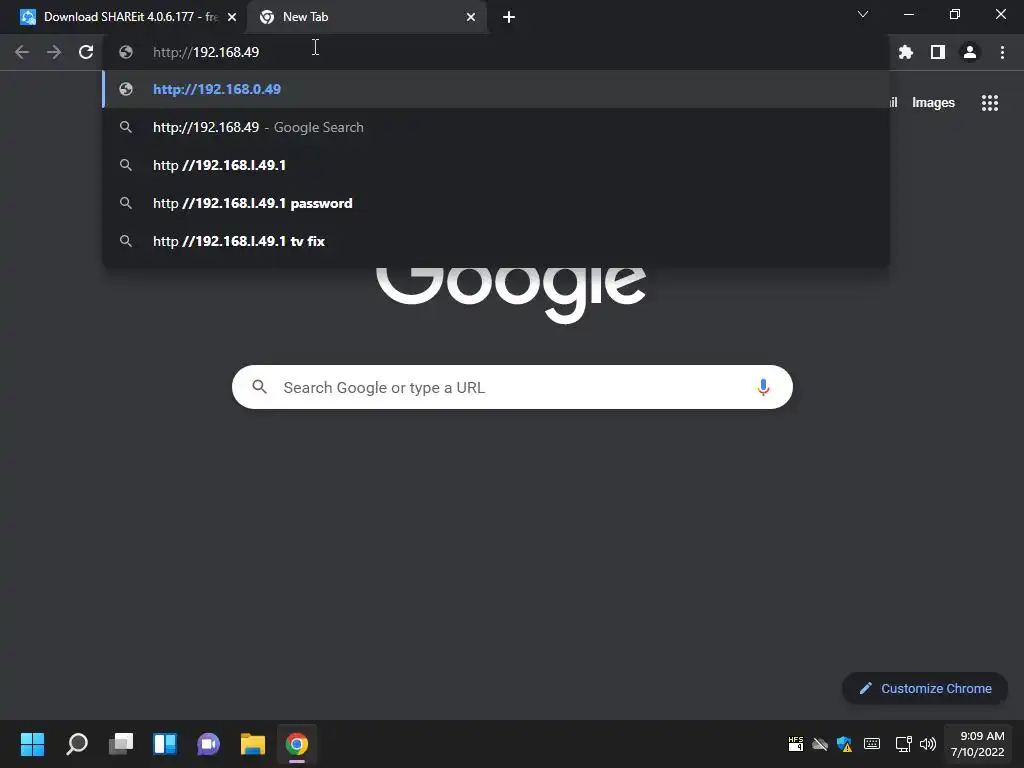Choose suggestion http://192.168.0.49
1024x768 pixels.
(x=496, y=89)
